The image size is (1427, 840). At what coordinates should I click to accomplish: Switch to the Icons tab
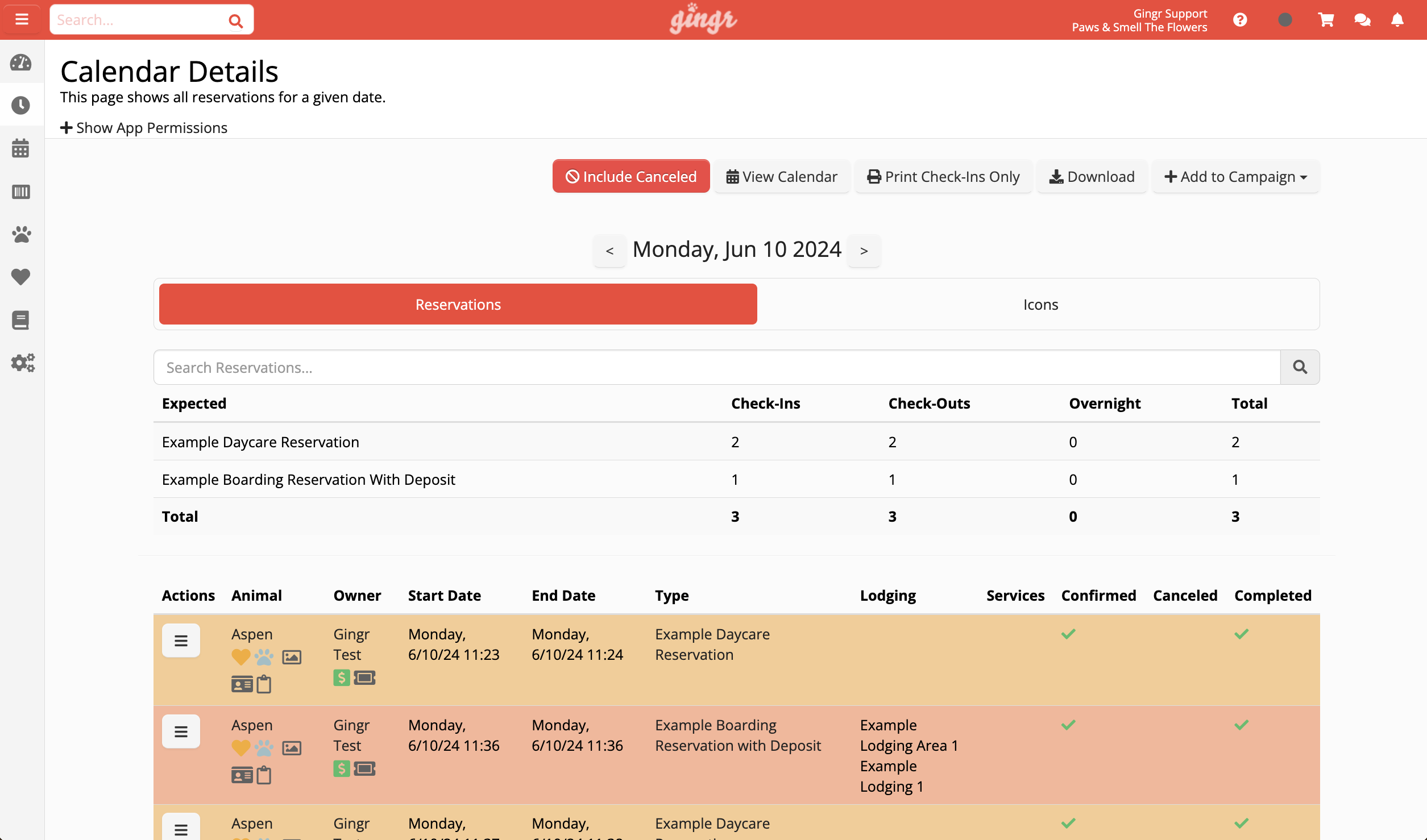point(1040,304)
